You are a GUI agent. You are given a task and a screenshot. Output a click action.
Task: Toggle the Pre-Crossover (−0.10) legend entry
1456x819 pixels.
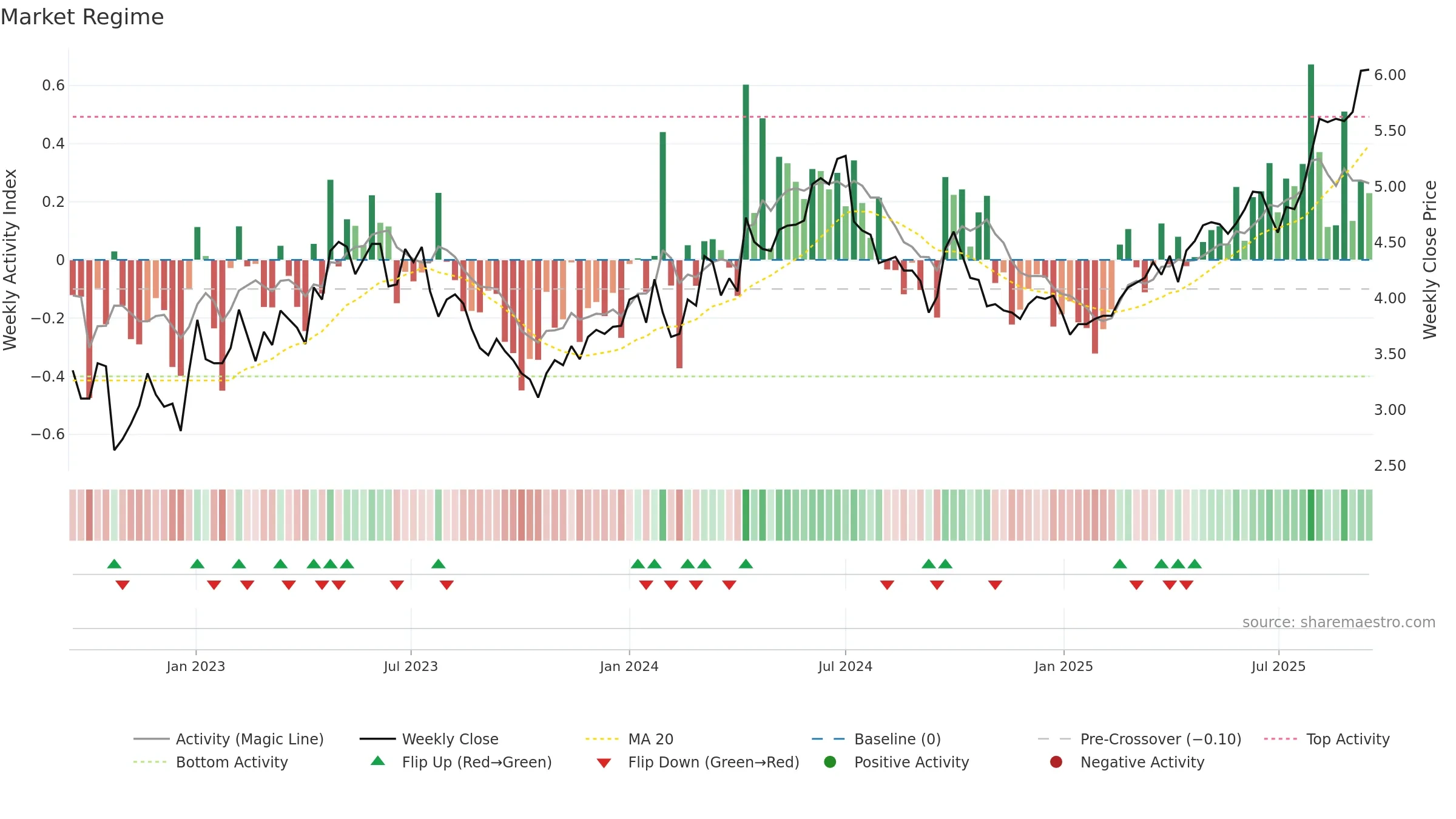click(1139, 739)
